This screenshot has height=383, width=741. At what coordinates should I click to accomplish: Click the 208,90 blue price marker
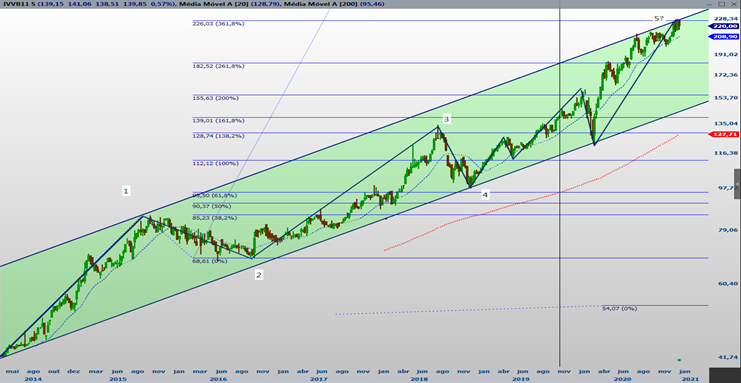tap(724, 36)
